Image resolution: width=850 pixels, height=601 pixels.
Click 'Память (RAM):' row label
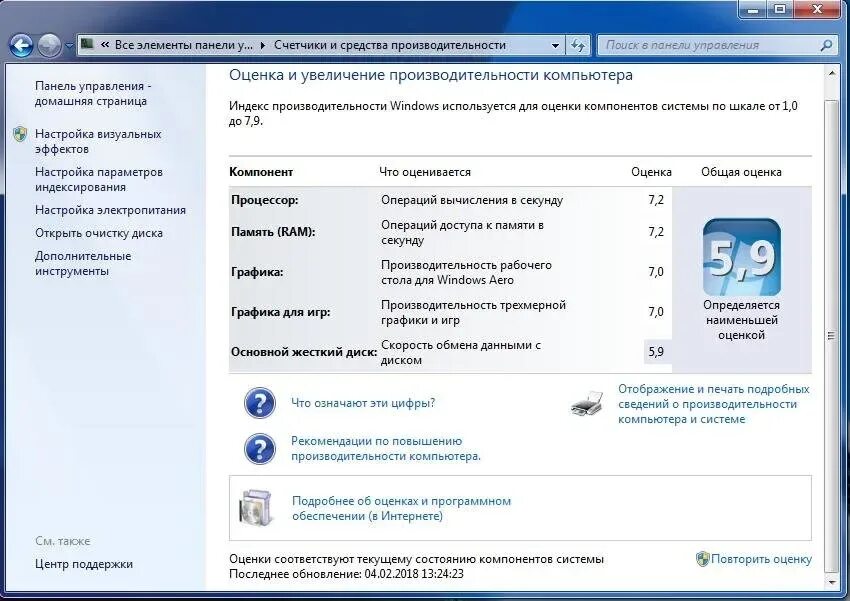273,232
